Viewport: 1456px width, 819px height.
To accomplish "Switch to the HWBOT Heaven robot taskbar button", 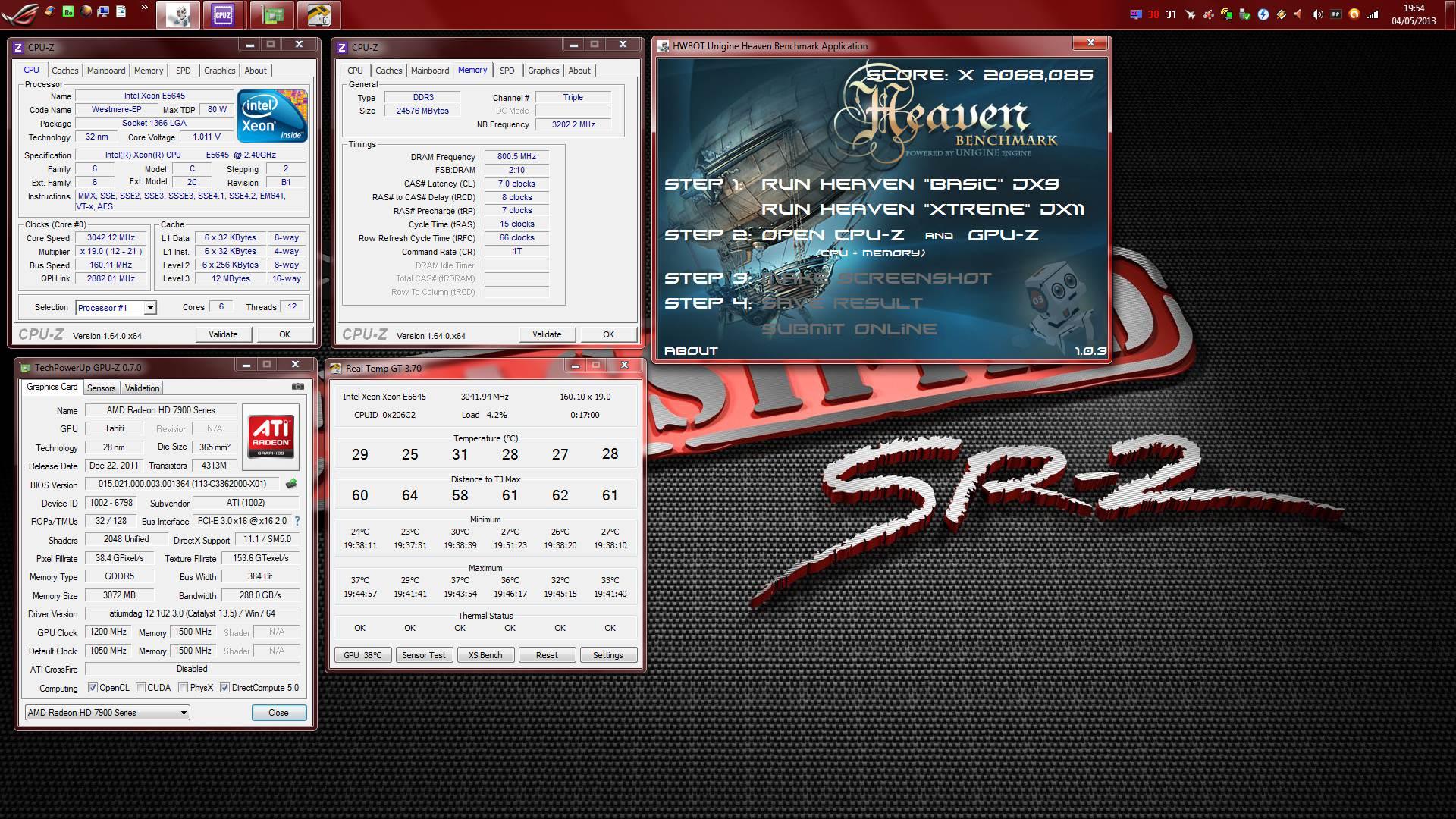I will [178, 14].
